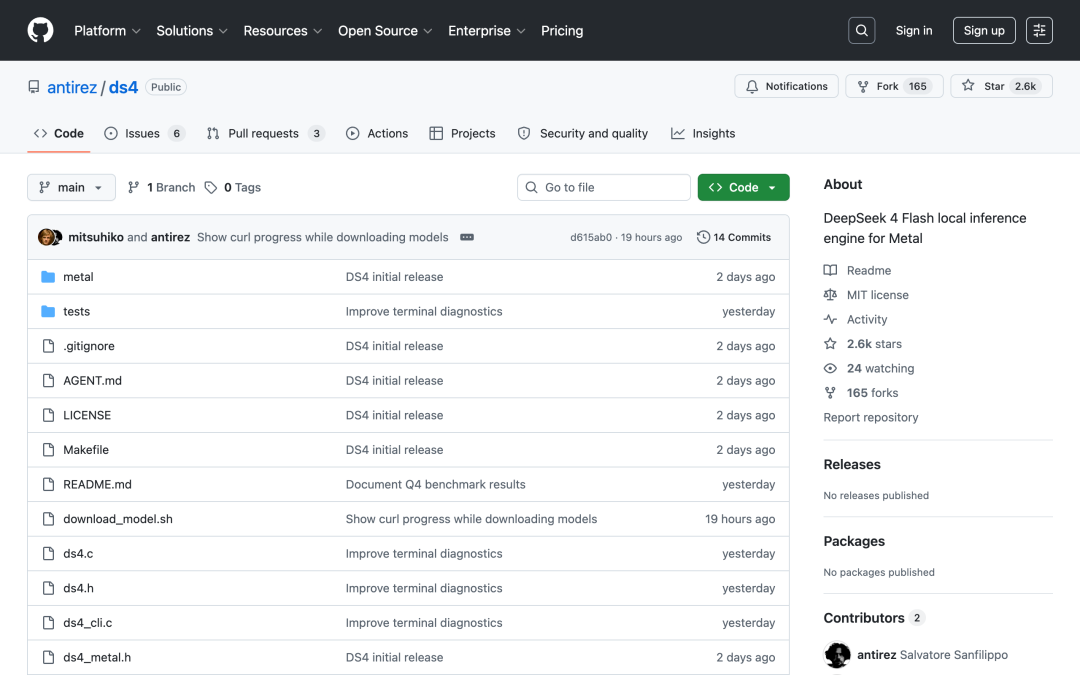Click the fork icon in Fork button
Screen dimensions: 1080x675
(x=863, y=86)
